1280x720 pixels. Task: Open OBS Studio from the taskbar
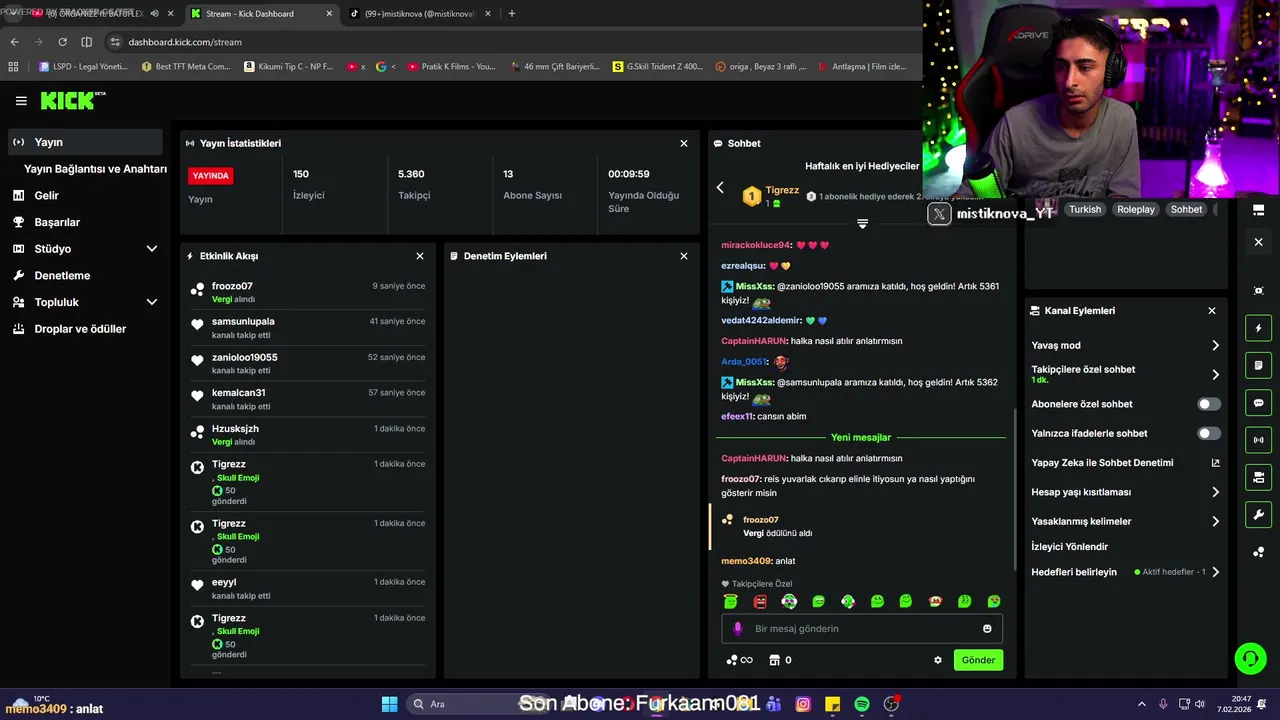[x=891, y=704]
